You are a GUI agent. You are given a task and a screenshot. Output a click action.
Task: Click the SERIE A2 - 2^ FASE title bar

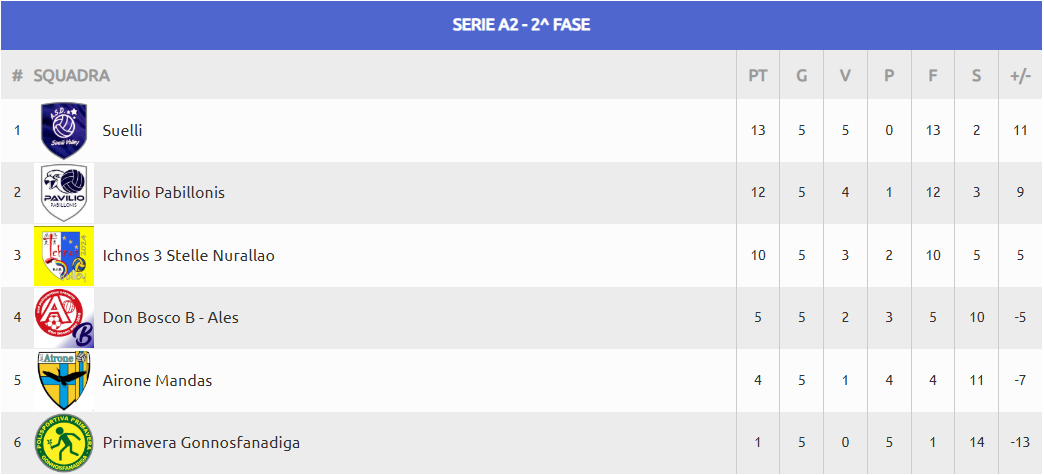pyautogui.click(x=521, y=25)
